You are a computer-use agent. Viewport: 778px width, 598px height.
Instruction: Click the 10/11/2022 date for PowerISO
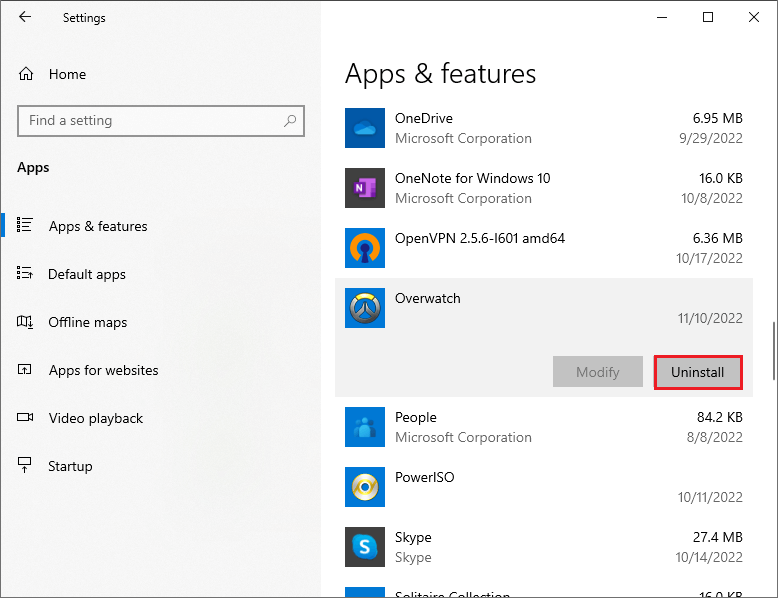[x=710, y=497]
